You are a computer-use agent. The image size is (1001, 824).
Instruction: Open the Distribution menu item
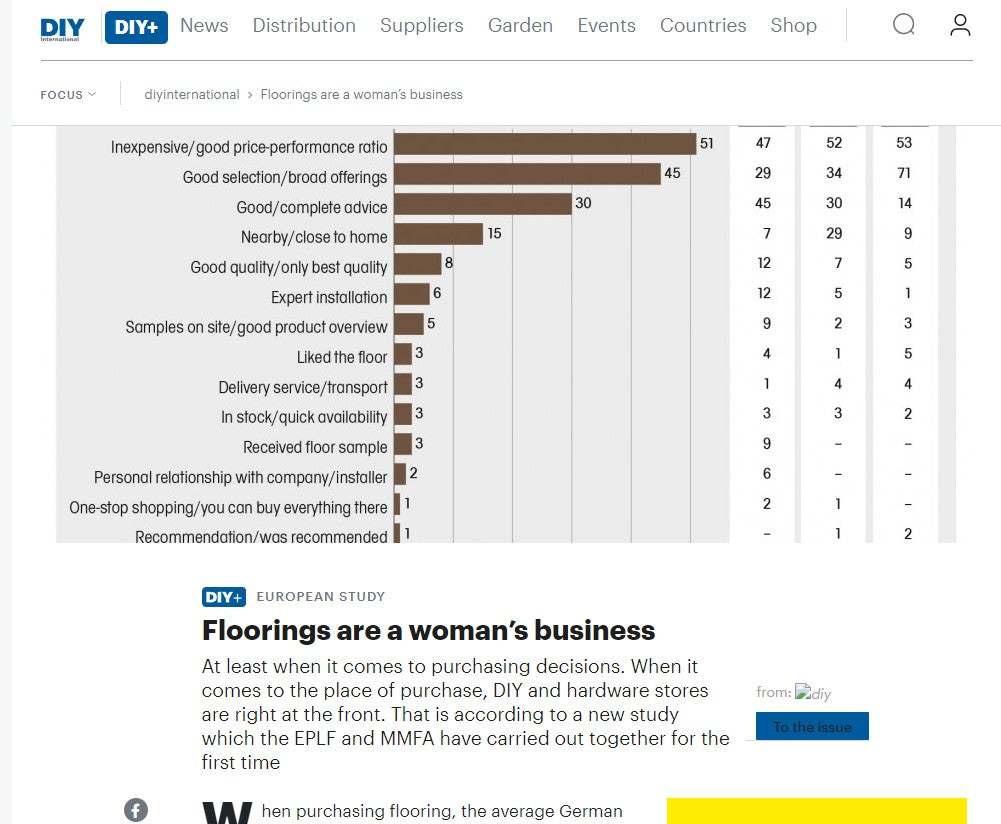(304, 26)
